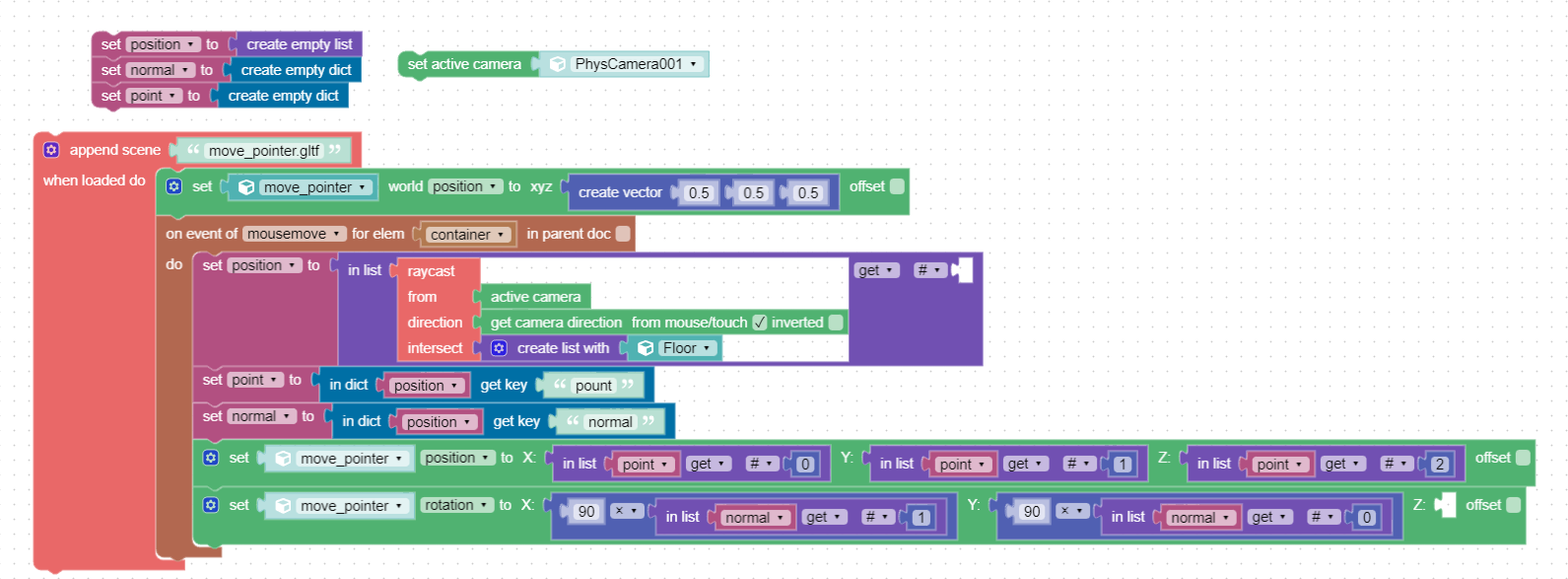
Task: Open the × operator dropdown in X rotation
Action: click(x=627, y=511)
